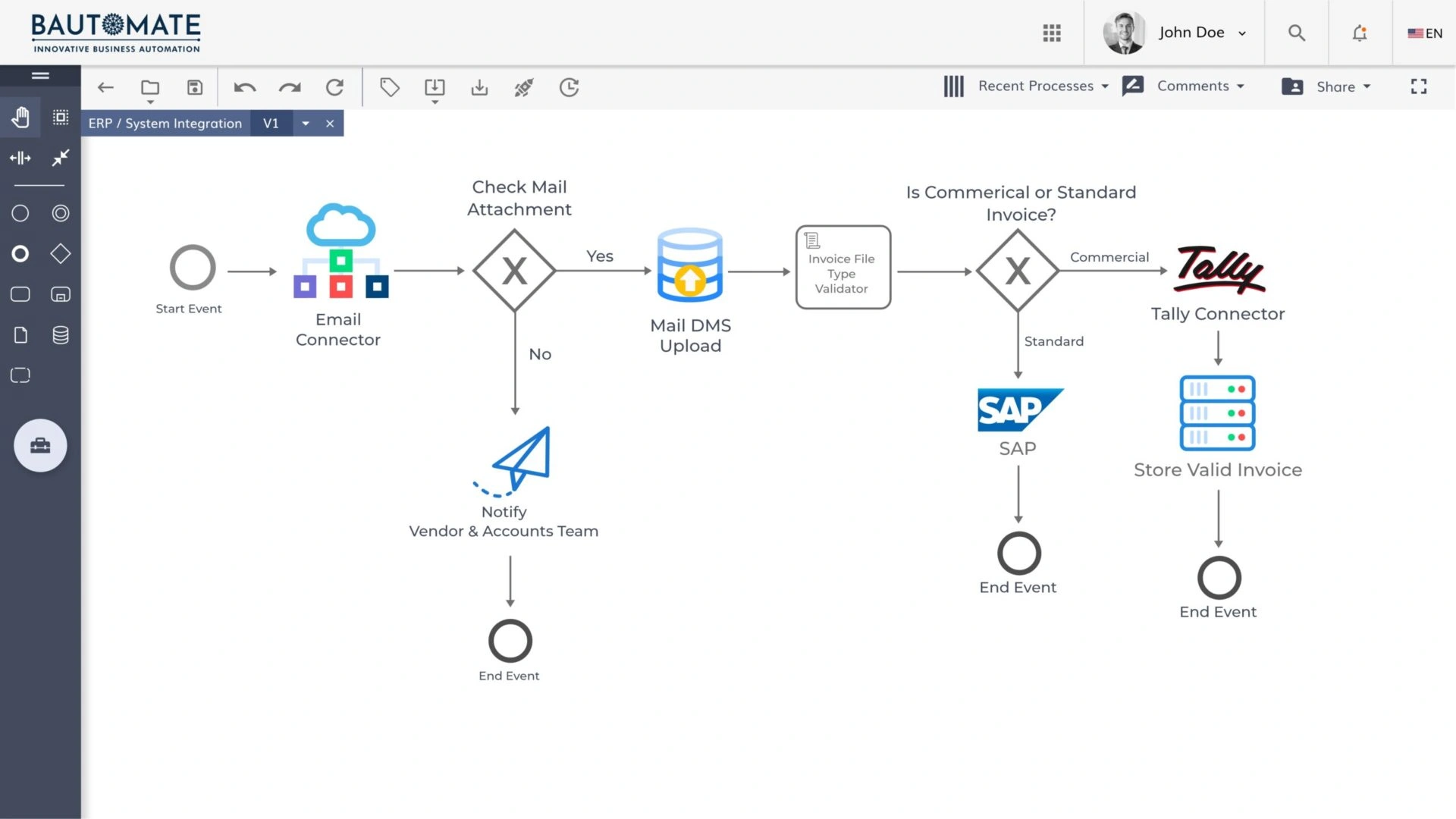Select the ERP / System Integration tab
The image size is (1456, 819).
click(165, 123)
